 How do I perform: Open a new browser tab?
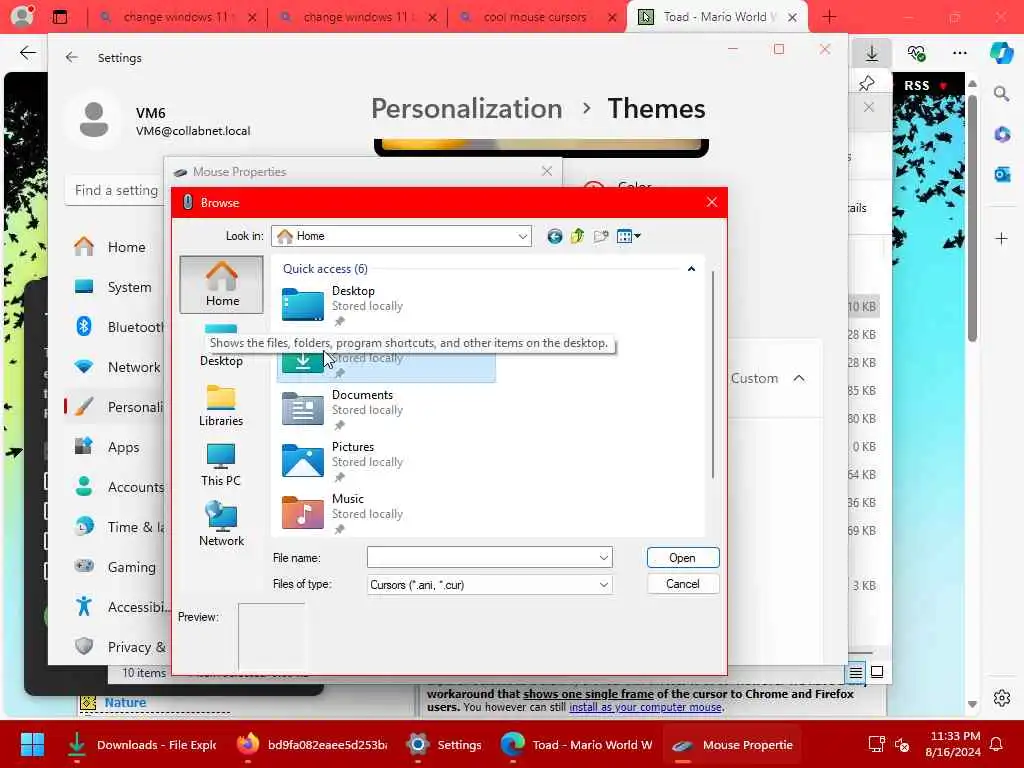[x=829, y=17]
